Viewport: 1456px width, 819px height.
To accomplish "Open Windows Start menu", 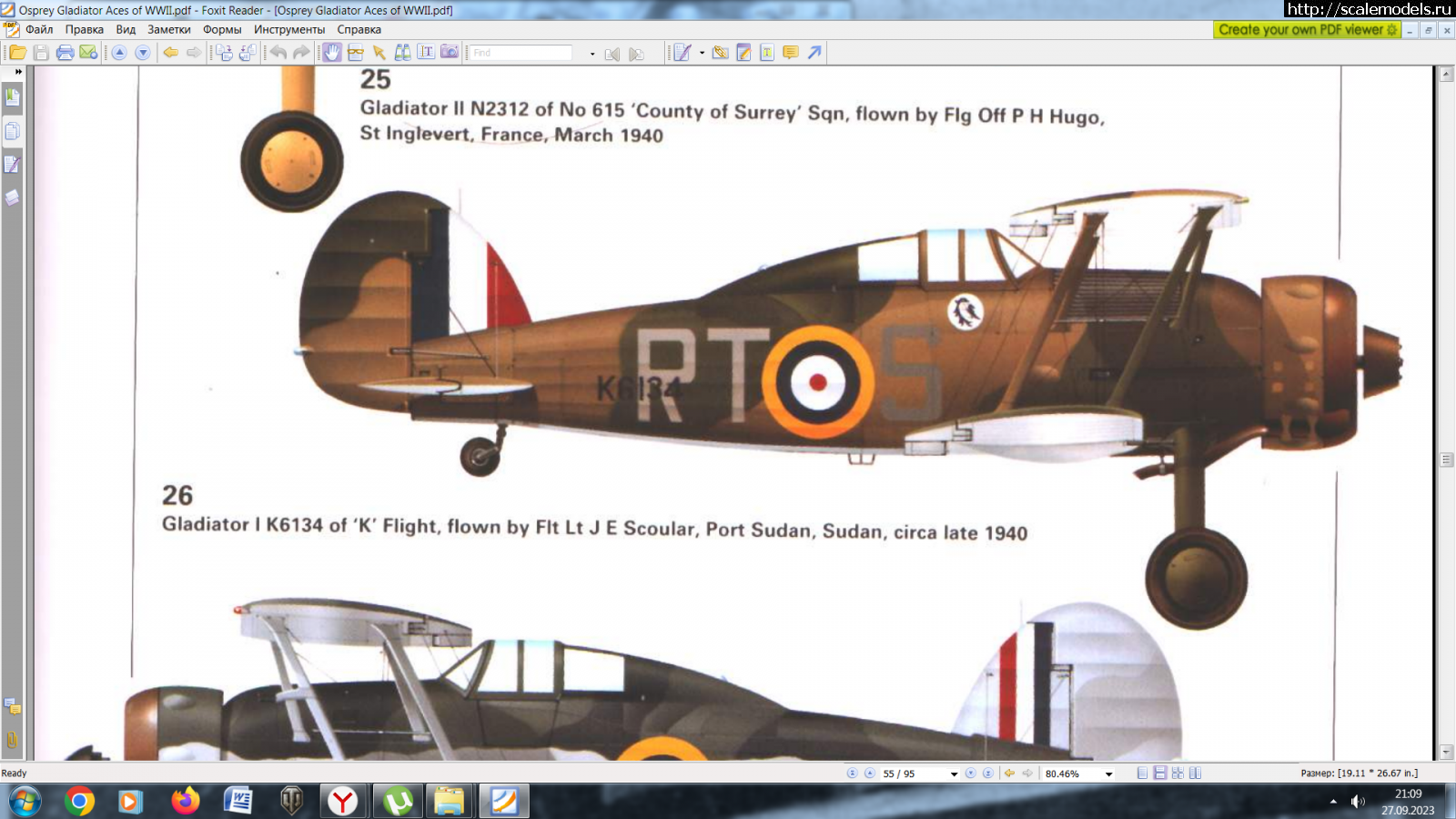I will click(x=25, y=801).
